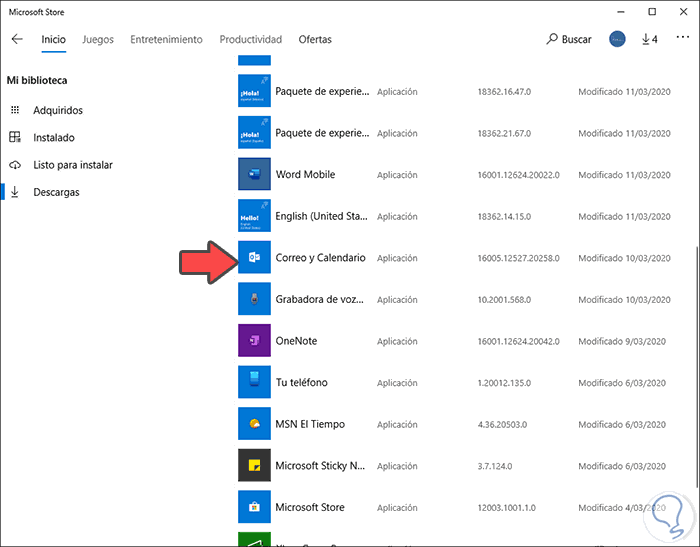This screenshot has width=700, height=547.
Task: Click the Listo para instalar cloud icon
Action: click(x=15, y=165)
